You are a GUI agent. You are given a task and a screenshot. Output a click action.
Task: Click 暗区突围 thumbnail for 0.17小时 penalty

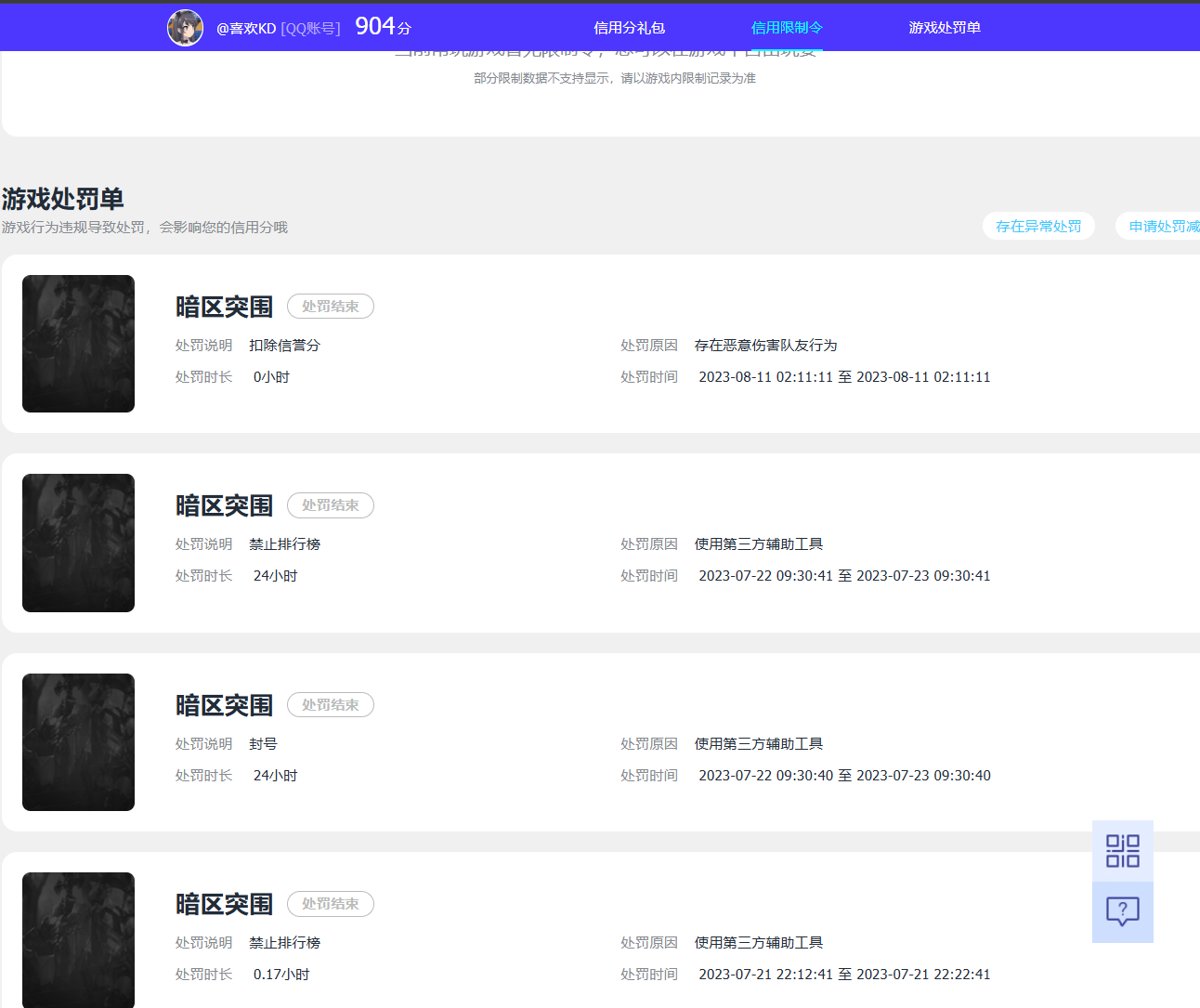click(x=78, y=938)
